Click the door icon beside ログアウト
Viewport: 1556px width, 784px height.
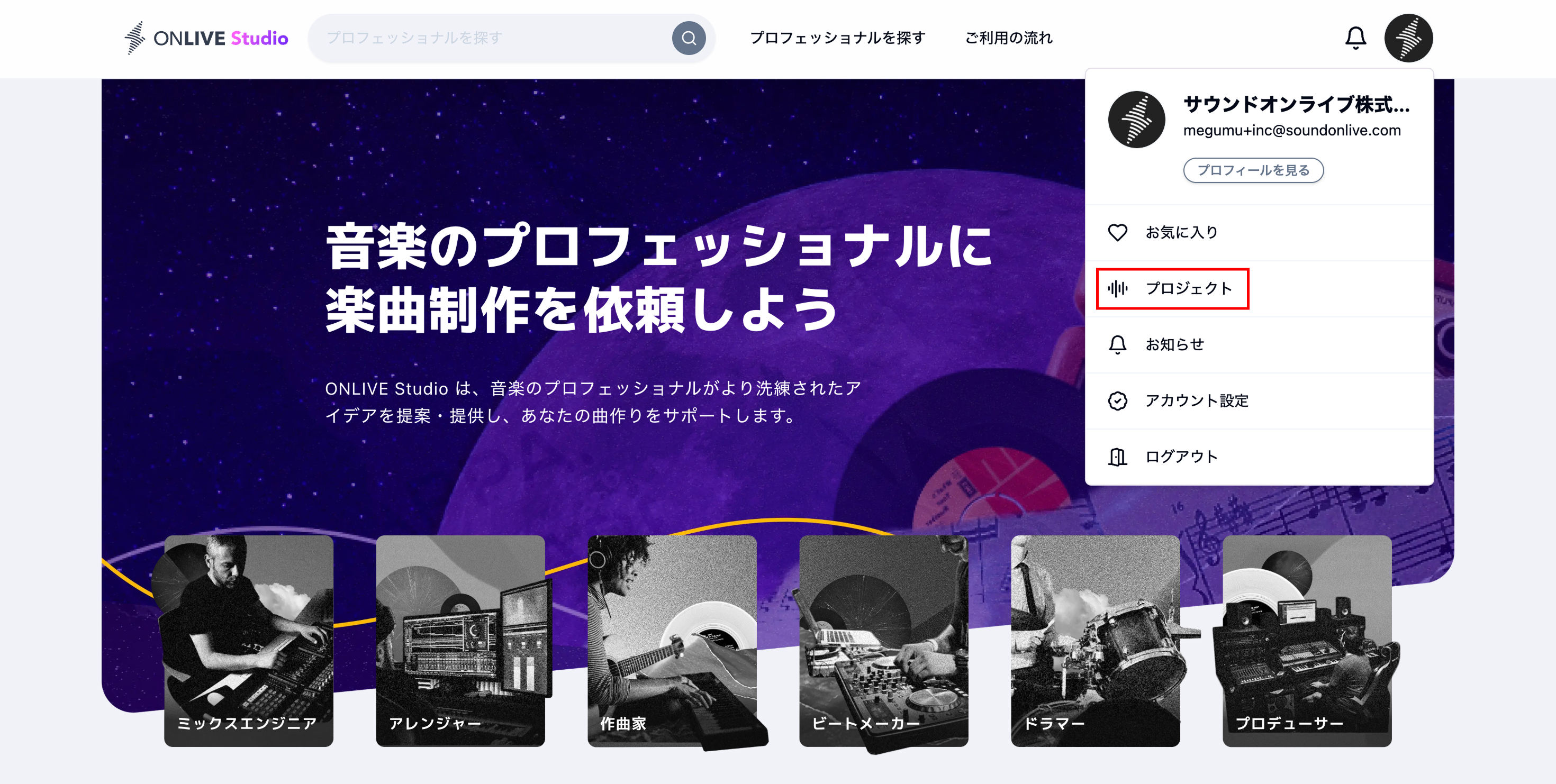point(1117,457)
